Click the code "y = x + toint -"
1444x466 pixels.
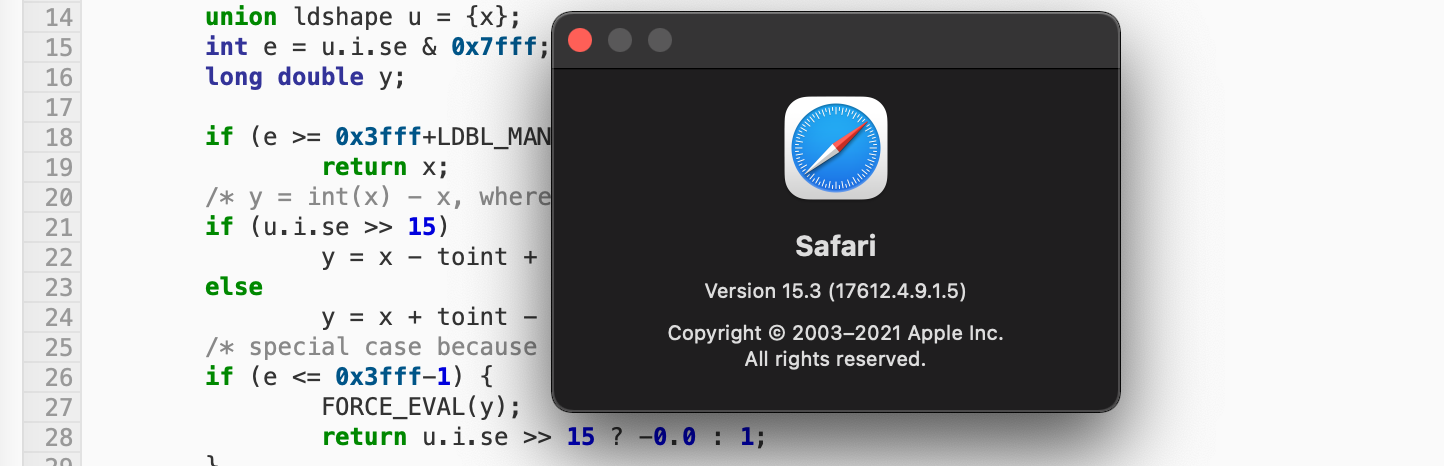pos(429,317)
